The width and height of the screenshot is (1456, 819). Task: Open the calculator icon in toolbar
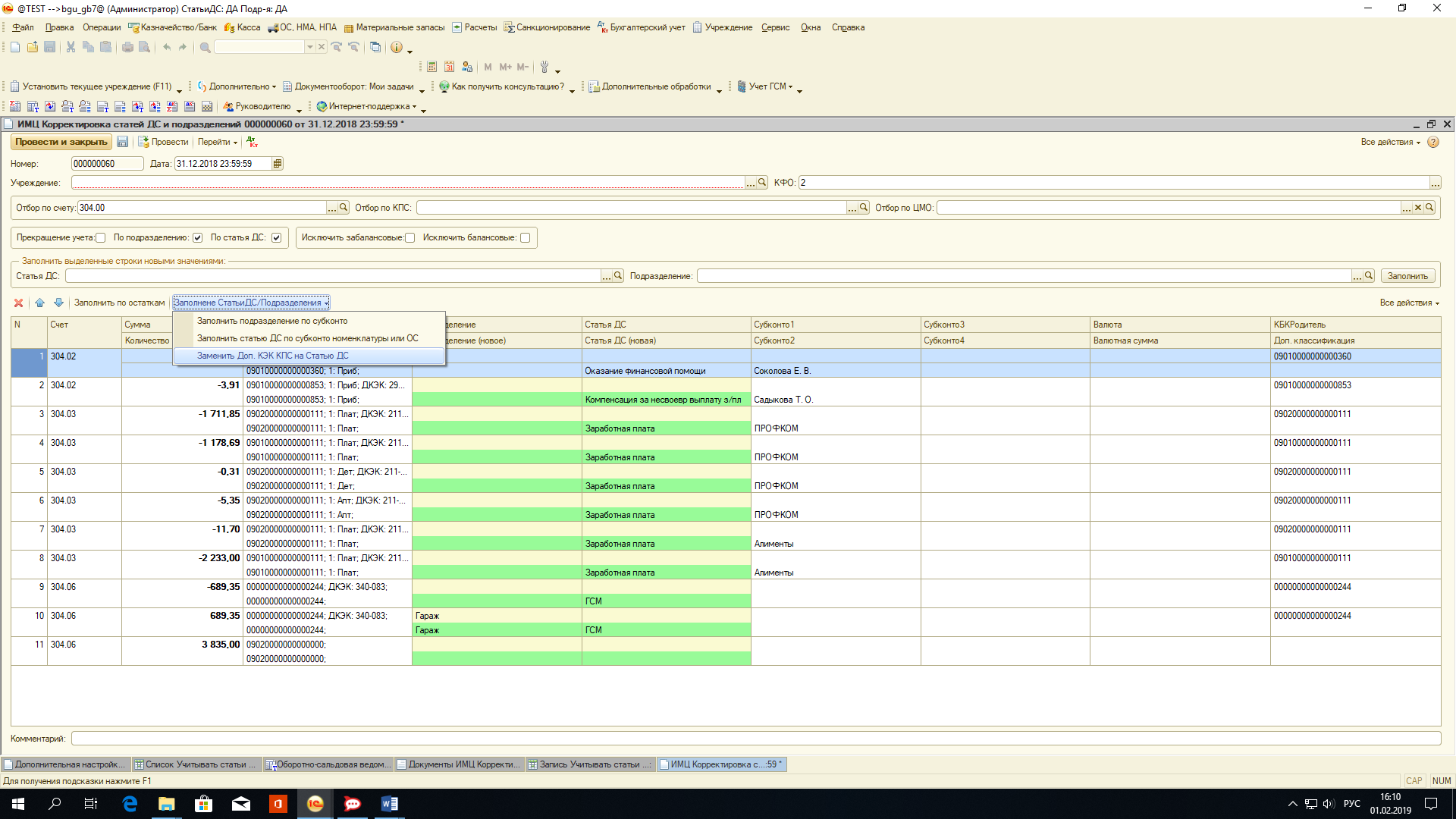coord(432,67)
